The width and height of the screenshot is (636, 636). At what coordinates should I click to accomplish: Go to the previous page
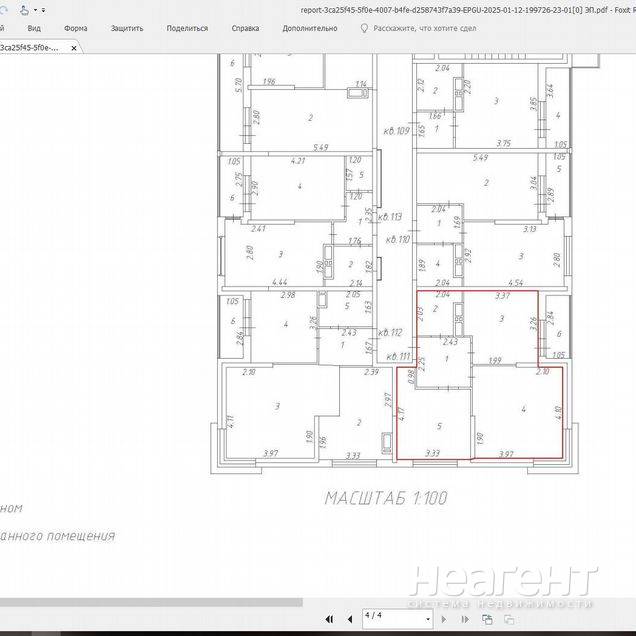point(348,620)
